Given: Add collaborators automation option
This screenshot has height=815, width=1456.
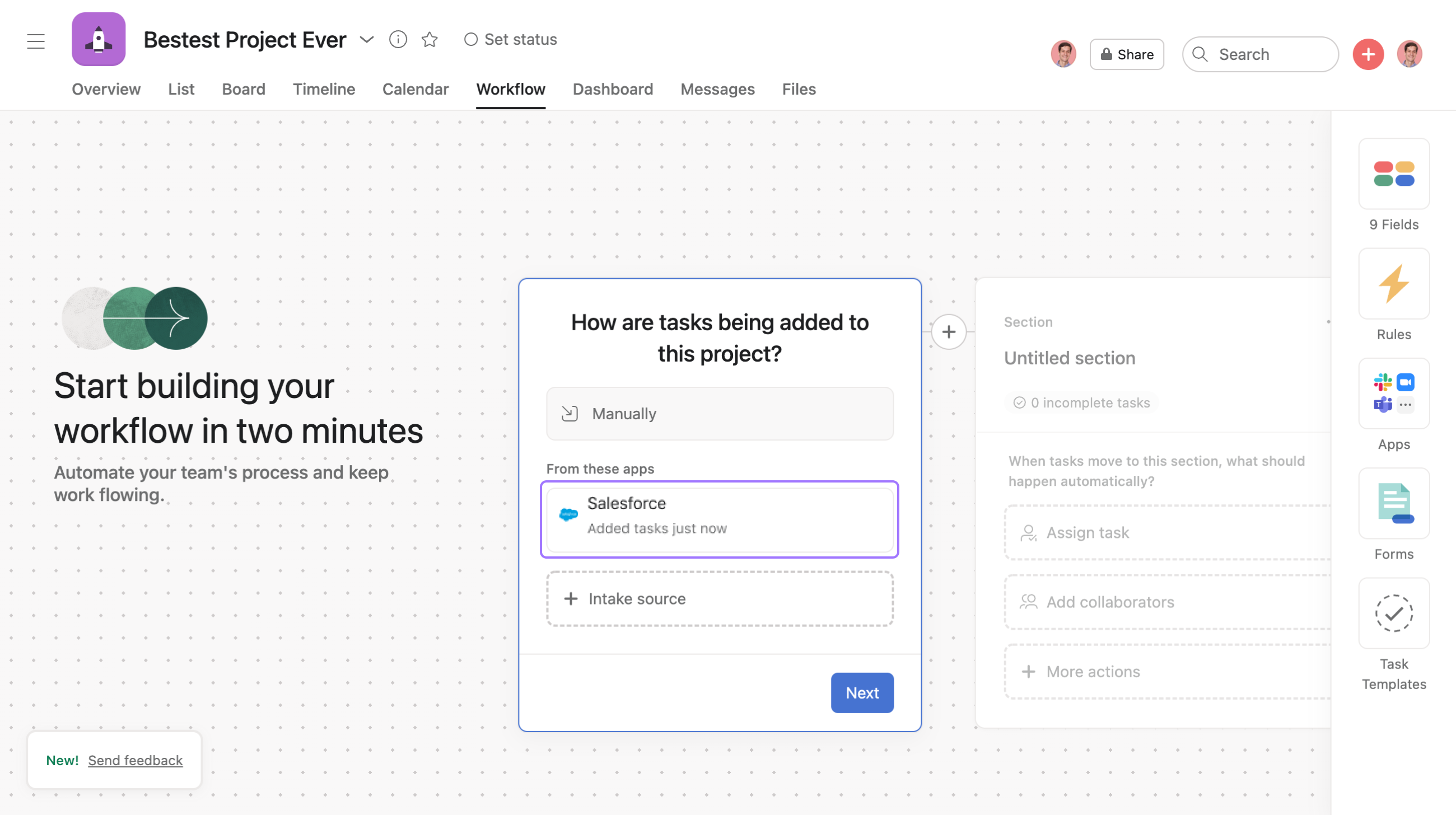Looking at the screenshot, I should (1168, 602).
